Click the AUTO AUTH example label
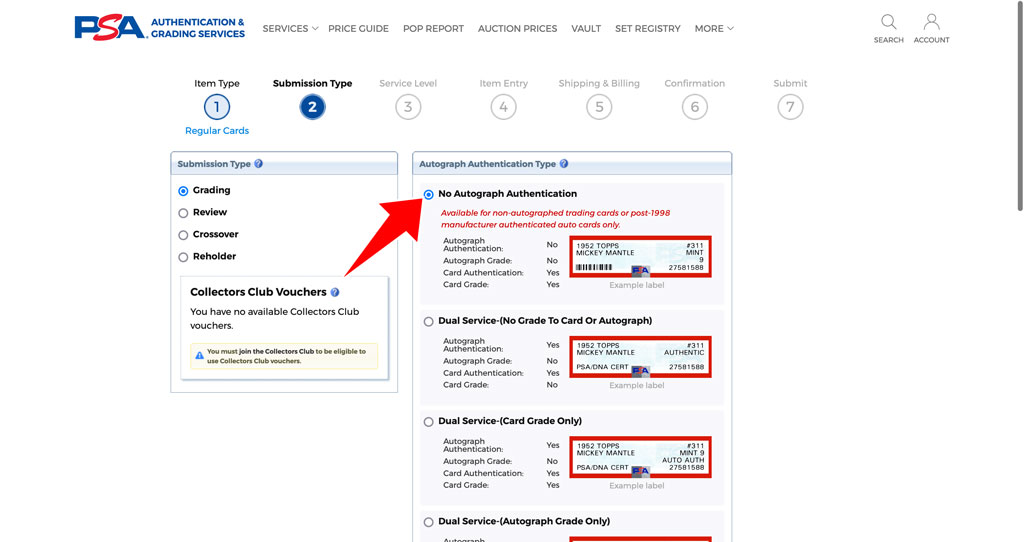 tap(640, 457)
